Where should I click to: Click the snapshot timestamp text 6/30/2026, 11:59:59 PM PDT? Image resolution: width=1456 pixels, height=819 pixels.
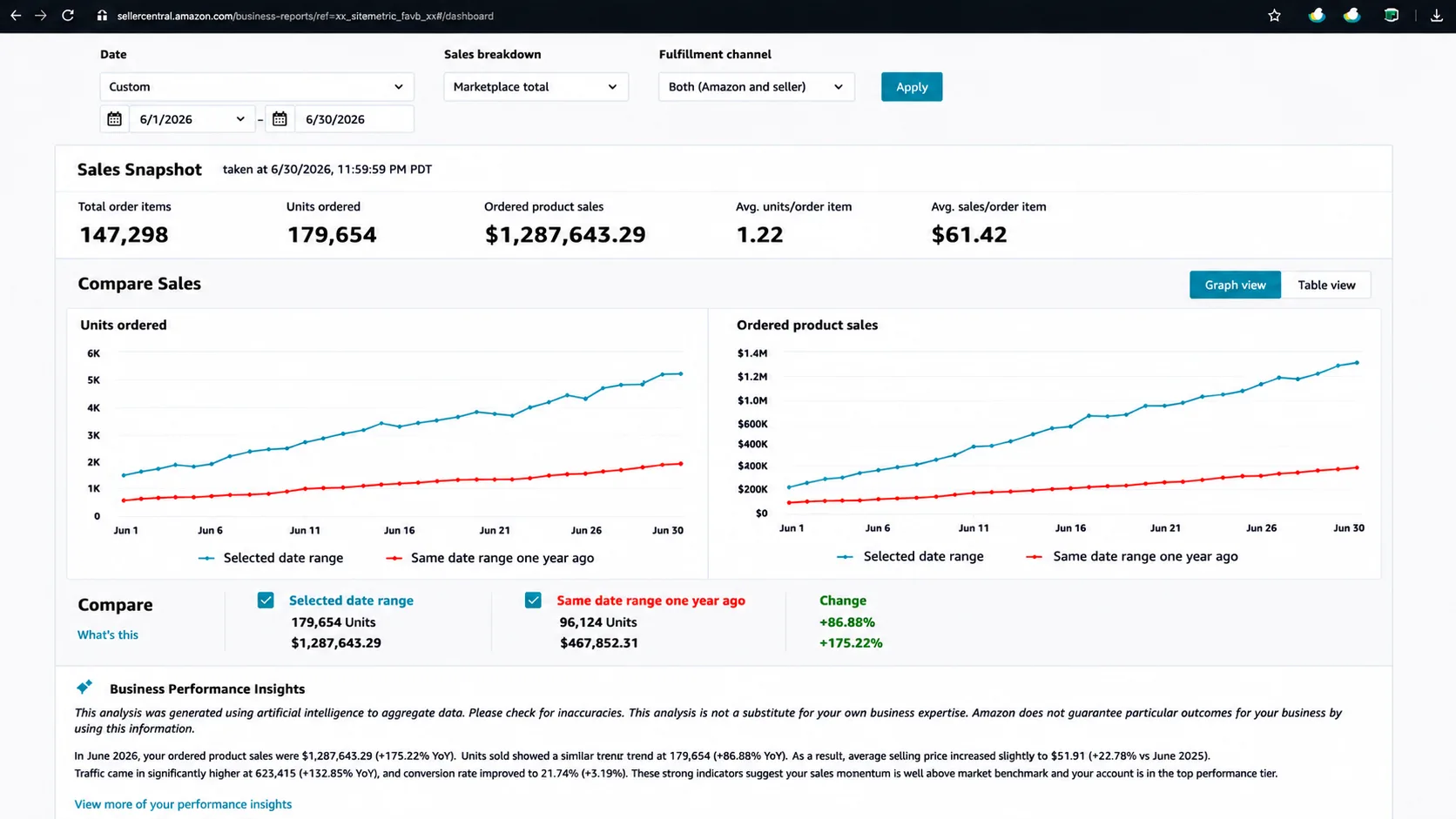351,170
